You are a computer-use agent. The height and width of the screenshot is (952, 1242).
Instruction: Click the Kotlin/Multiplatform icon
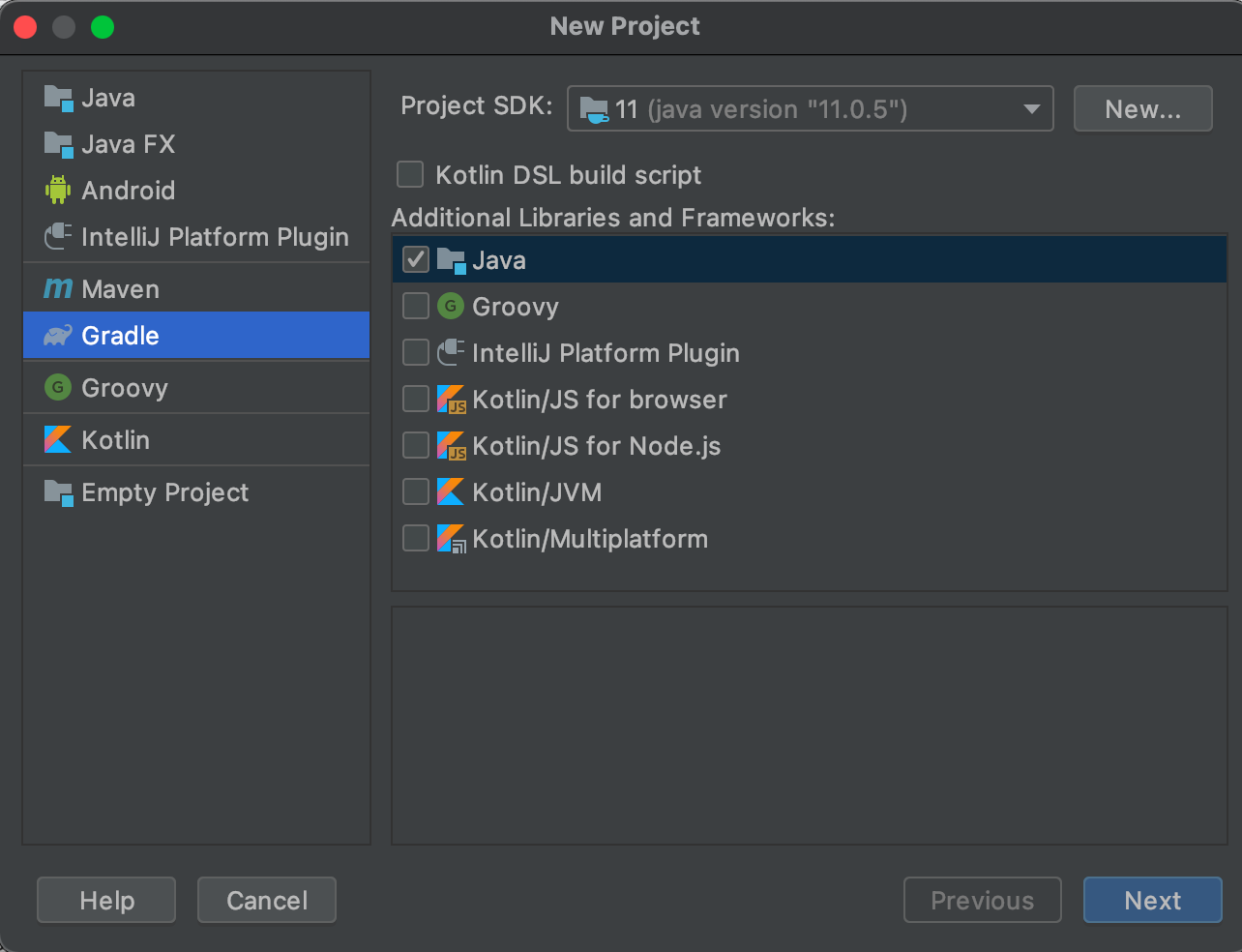452,539
